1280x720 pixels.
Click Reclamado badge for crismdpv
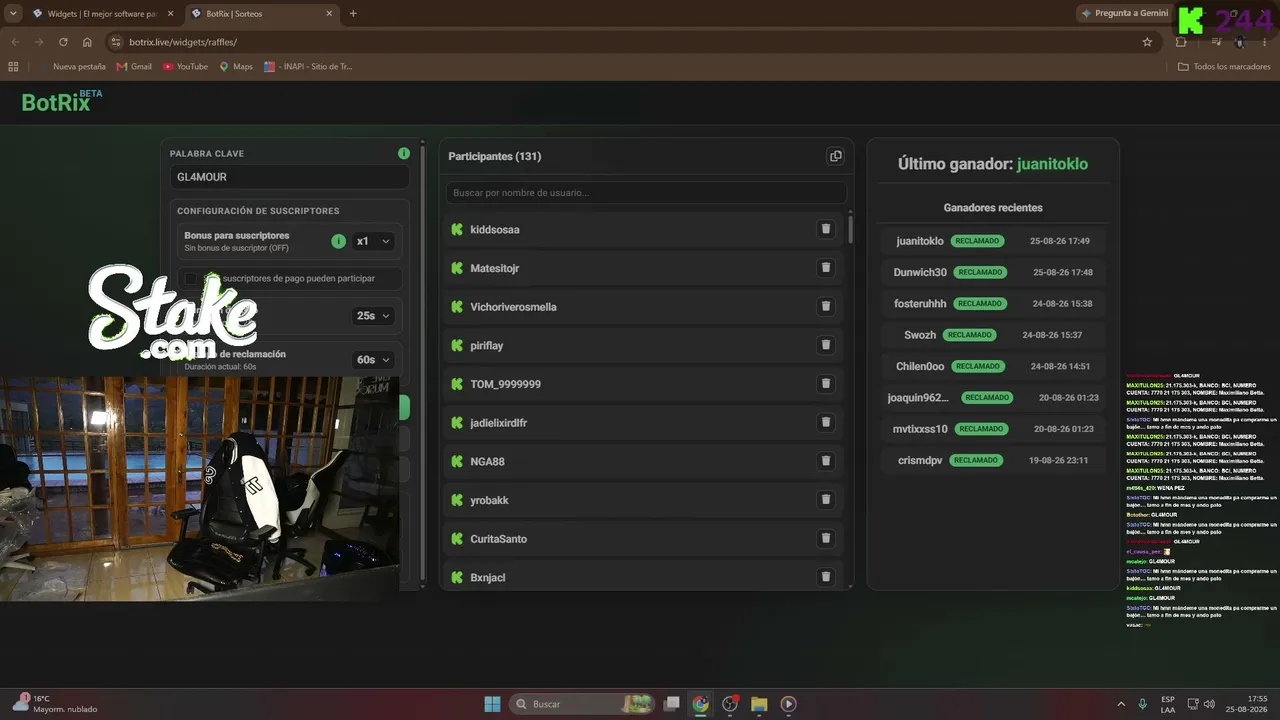pos(976,460)
